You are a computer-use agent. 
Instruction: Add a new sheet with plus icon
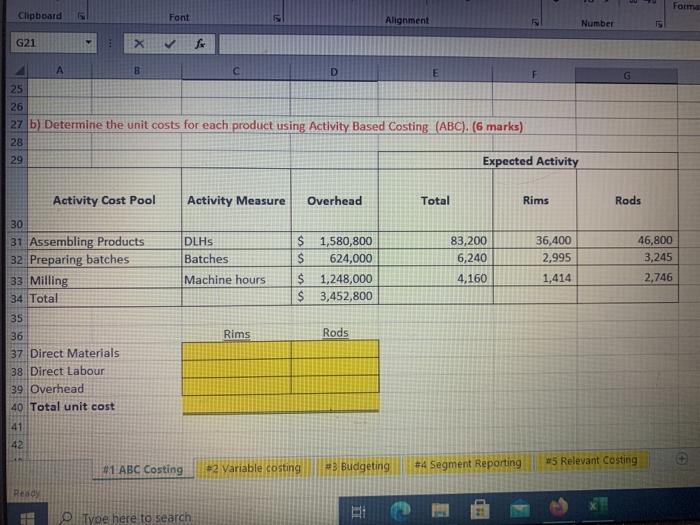[682, 458]
